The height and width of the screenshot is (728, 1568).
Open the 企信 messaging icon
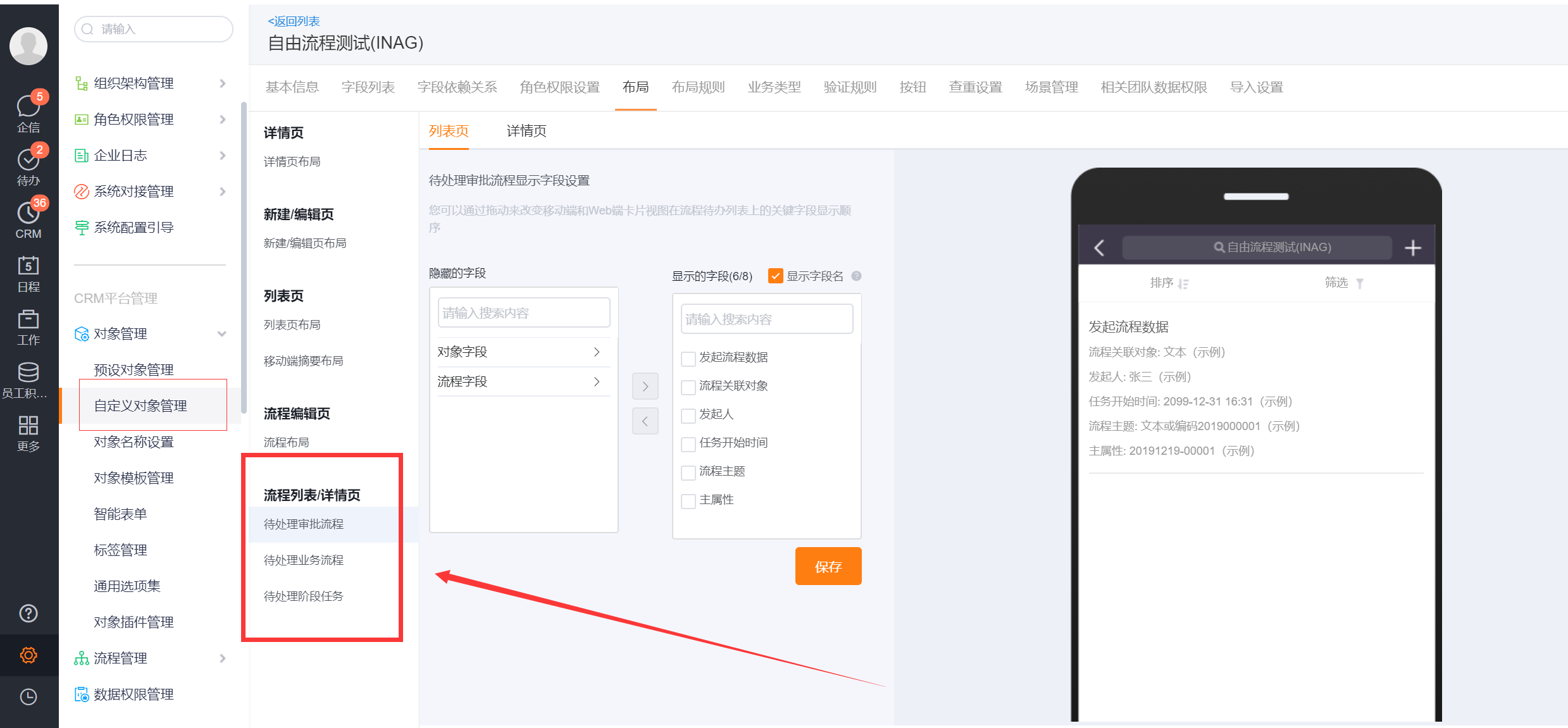[x=28, y=106]
